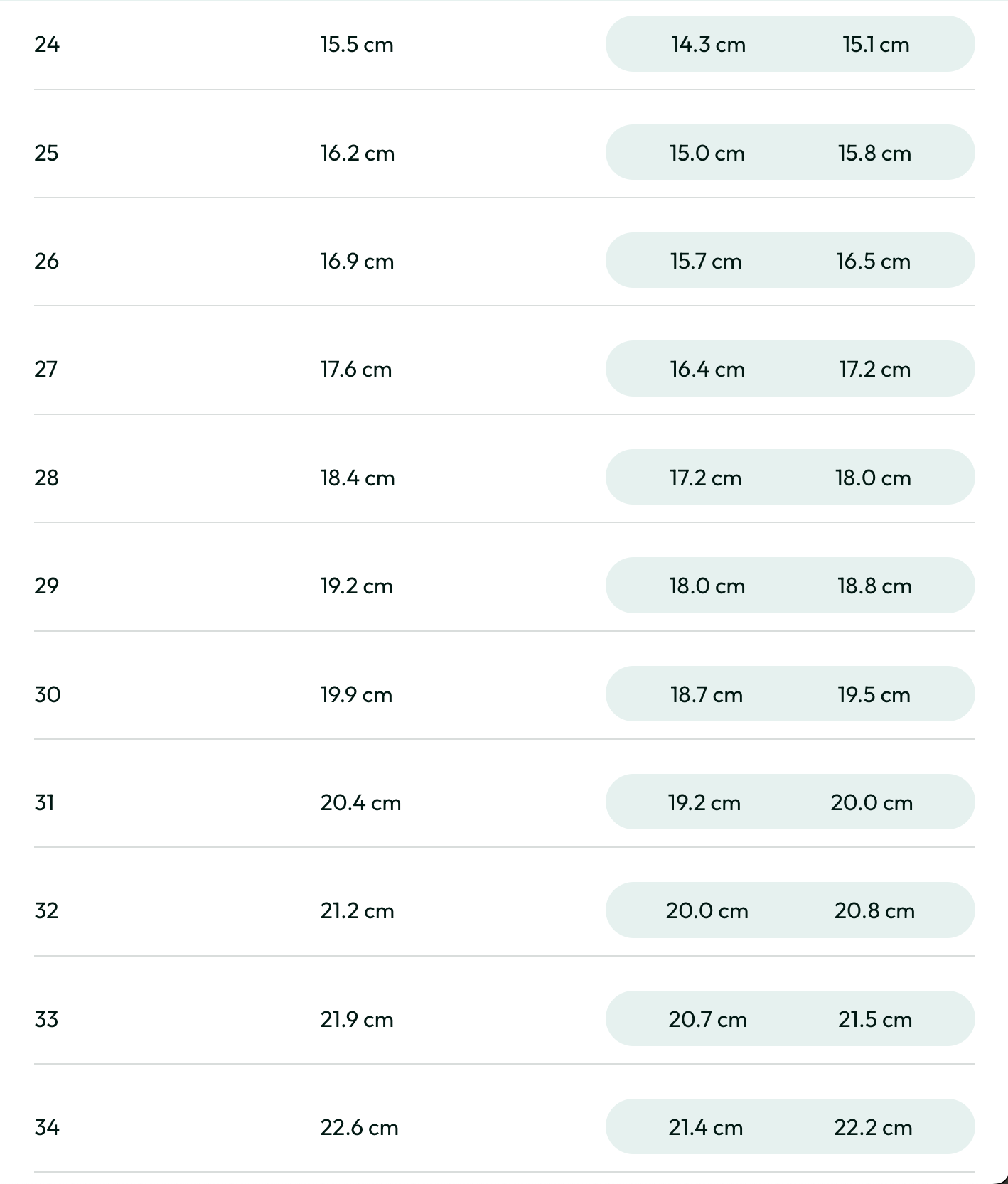The width and height of the screenshot is (1008, 1184).
Task: Select the 17.6 cm length for size 27
Action: pyautogui.click(x=355, y=370)
